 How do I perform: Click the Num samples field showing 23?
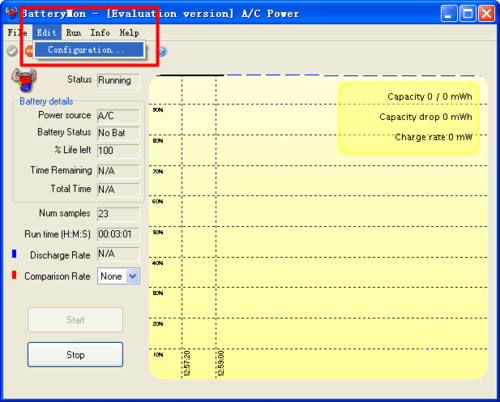pyautogui.click(x=118, y=214)
